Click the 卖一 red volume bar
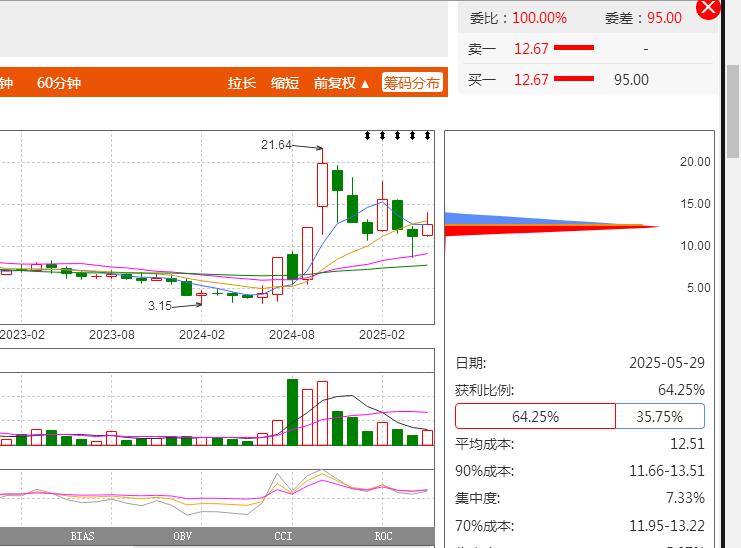 point(574,47)
